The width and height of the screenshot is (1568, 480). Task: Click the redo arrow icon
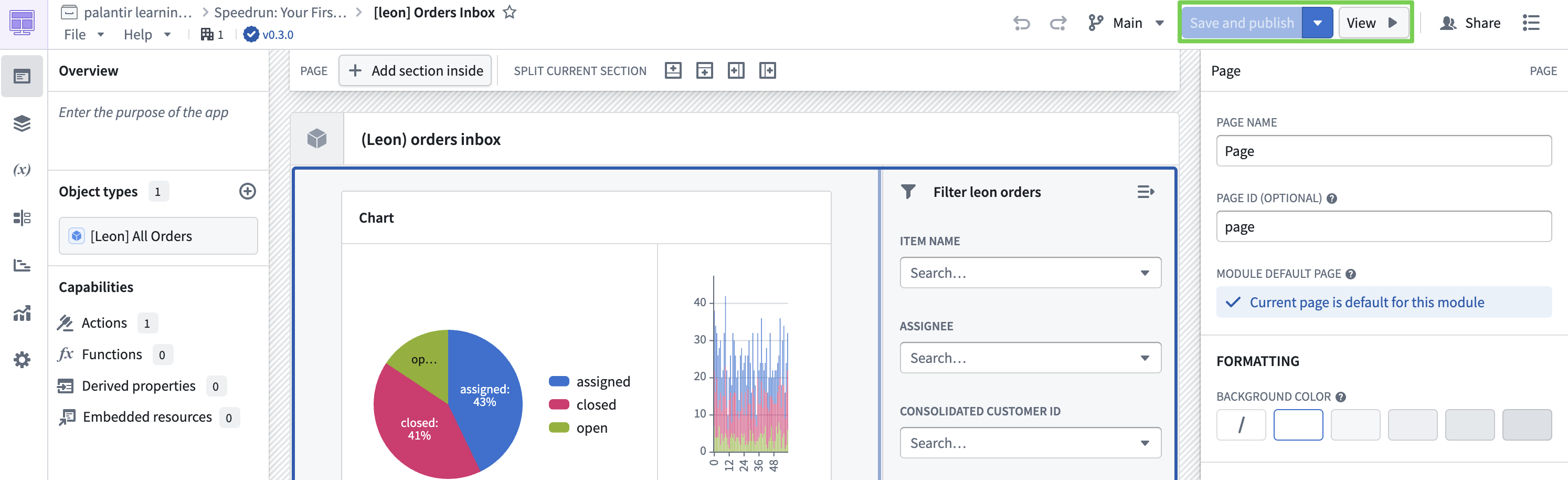pyautogui.click(x=1058, y=23)
